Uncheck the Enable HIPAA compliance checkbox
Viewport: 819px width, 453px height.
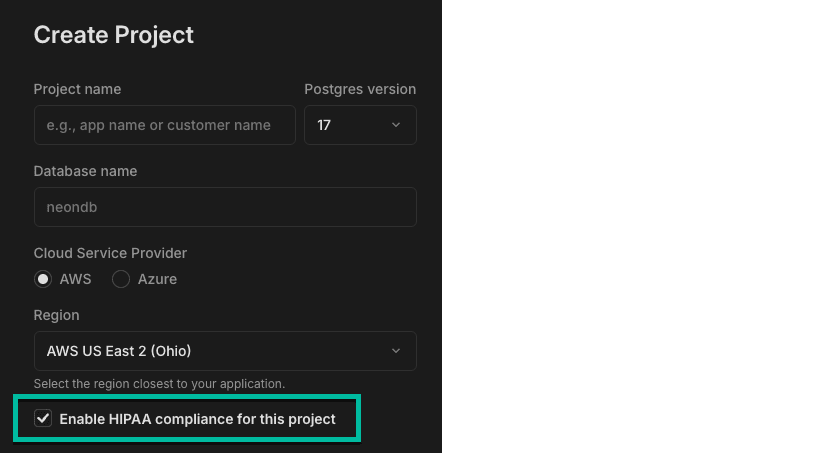(43, 418)
